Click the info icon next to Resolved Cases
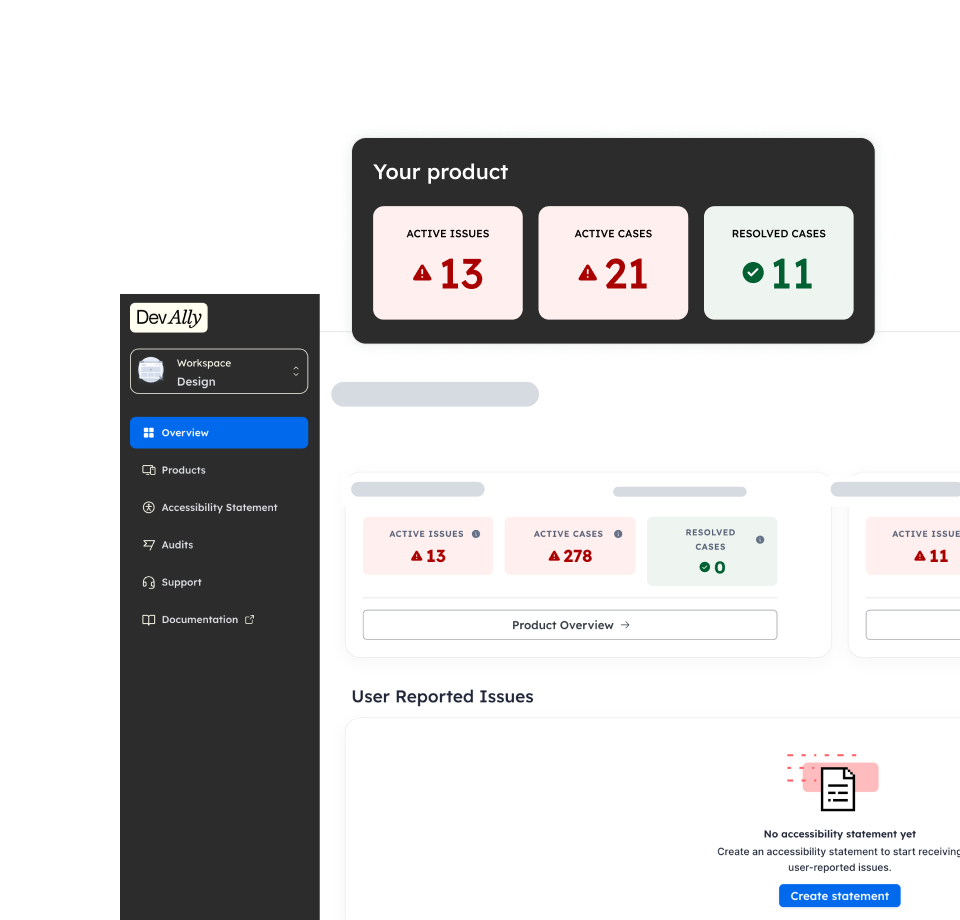This screenshot has width=960, height=920. pos(760,540)
